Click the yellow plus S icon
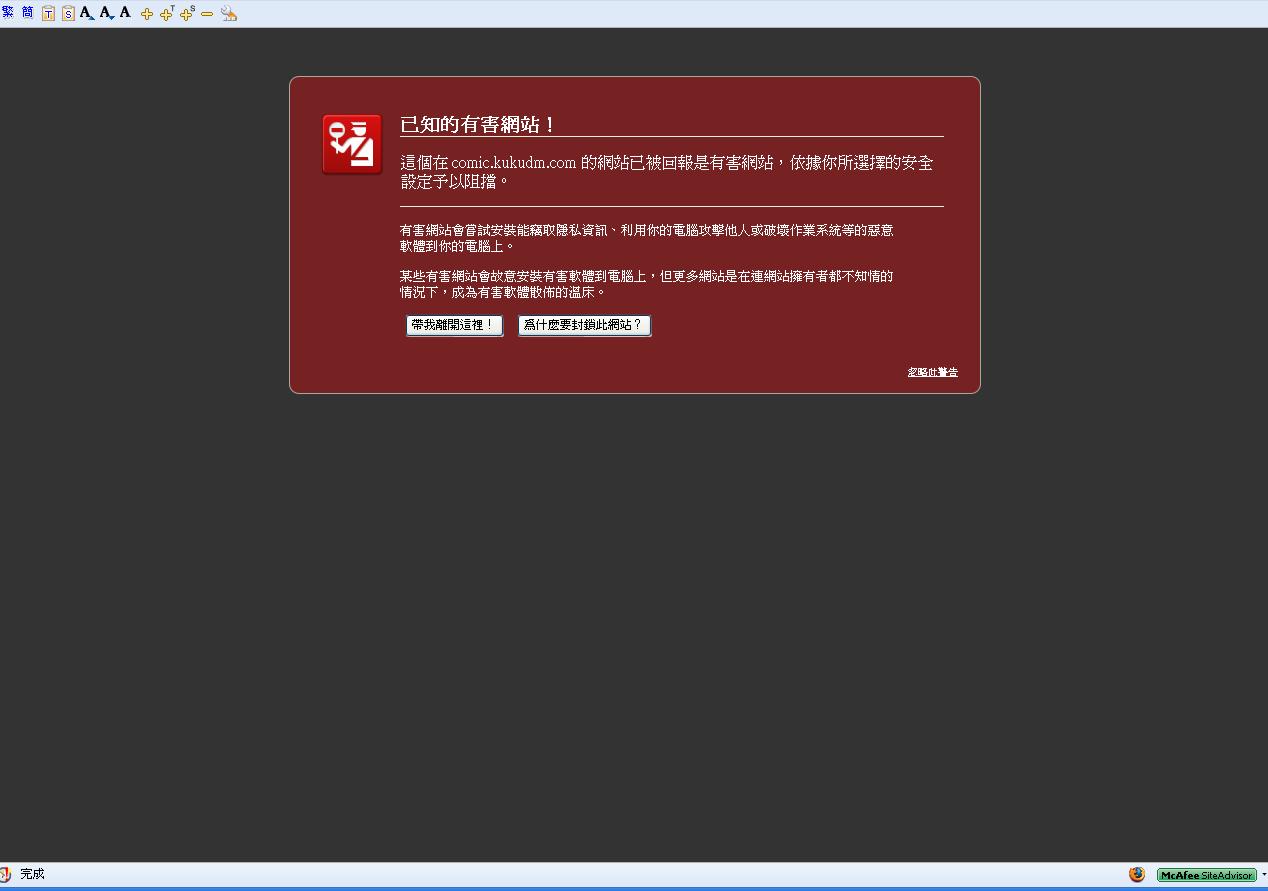 point(187,13)
